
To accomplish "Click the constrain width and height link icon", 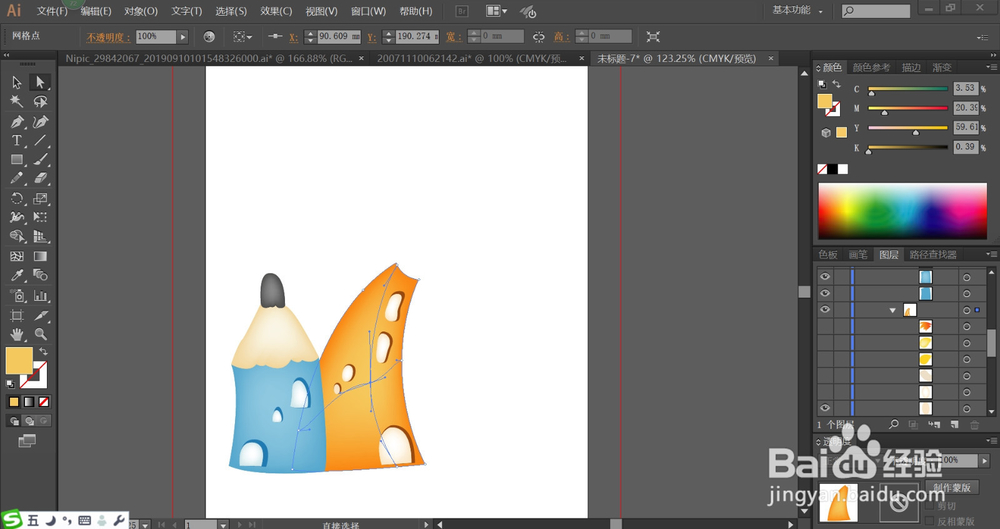I will coord(539,37).
